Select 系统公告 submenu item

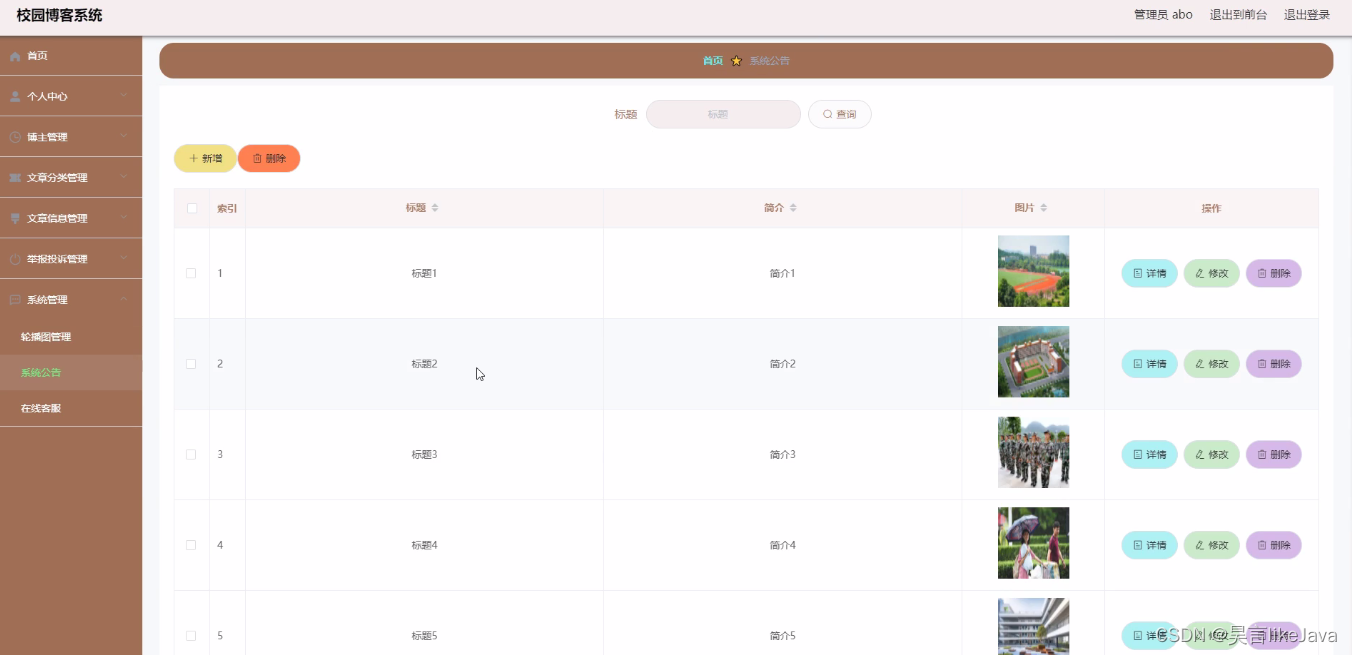(x=71, y=373)
